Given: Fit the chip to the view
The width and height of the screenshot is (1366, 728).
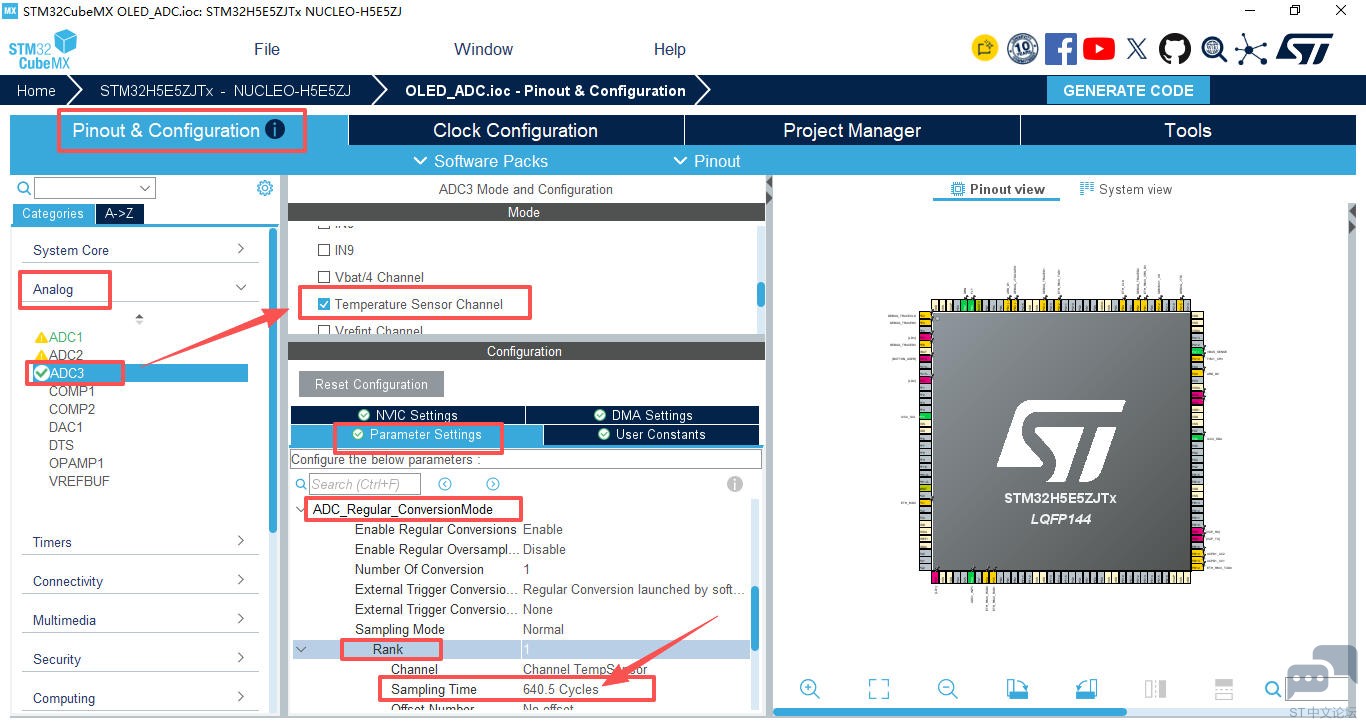Looking at the screenshot, I should [879, 689].
